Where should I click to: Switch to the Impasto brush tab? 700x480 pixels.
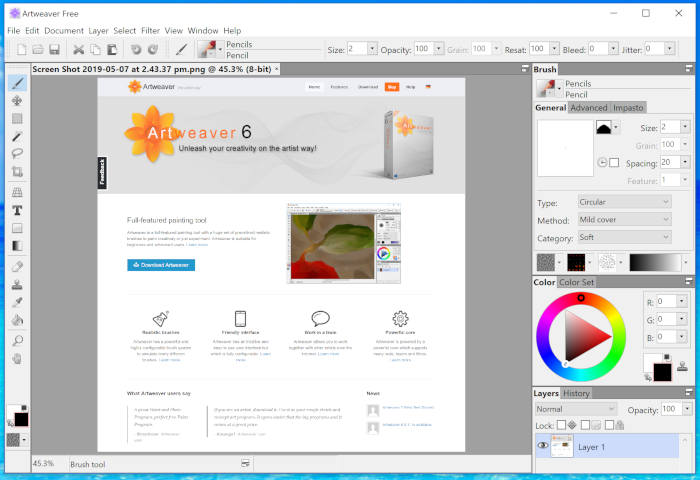tap(628, 108)
